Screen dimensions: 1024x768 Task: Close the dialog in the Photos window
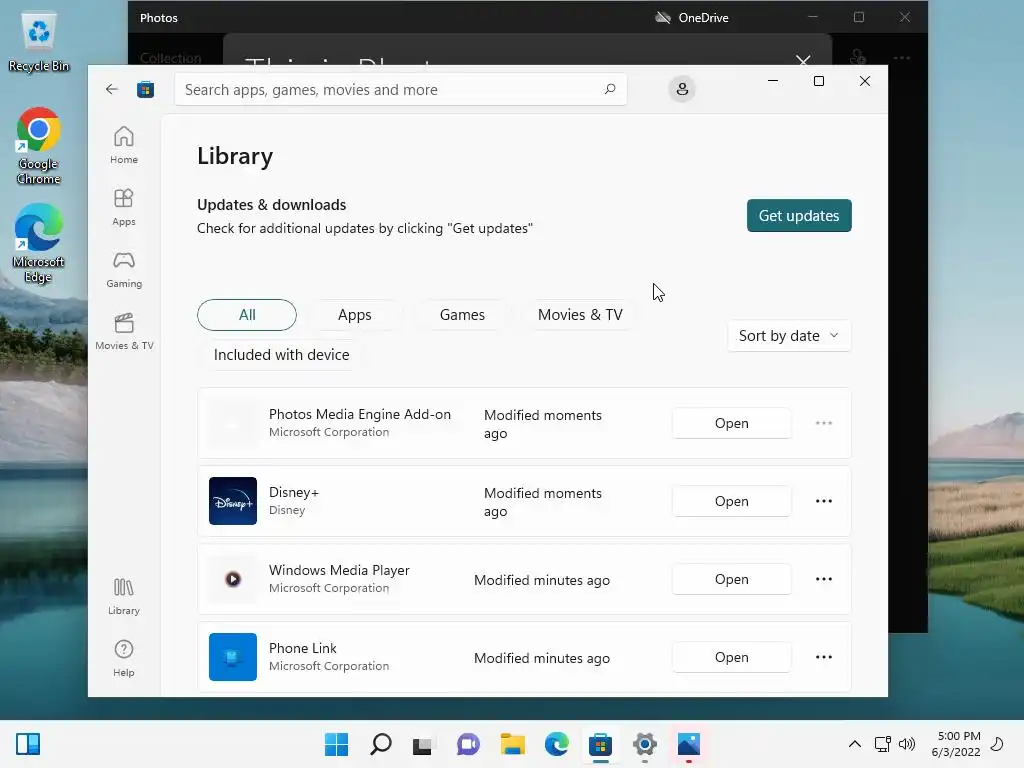pos(803,60)
